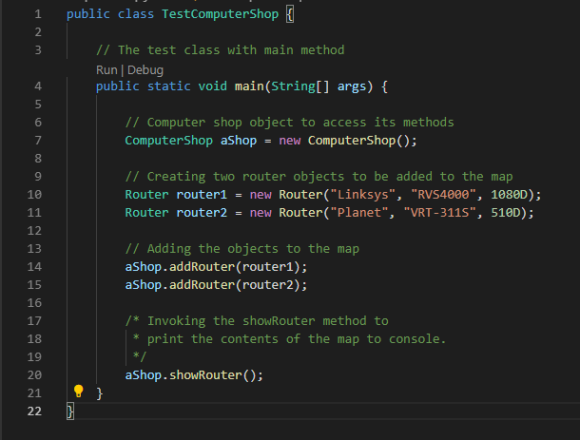Click the "VRT-311S" string on line 11

(439, 213)
